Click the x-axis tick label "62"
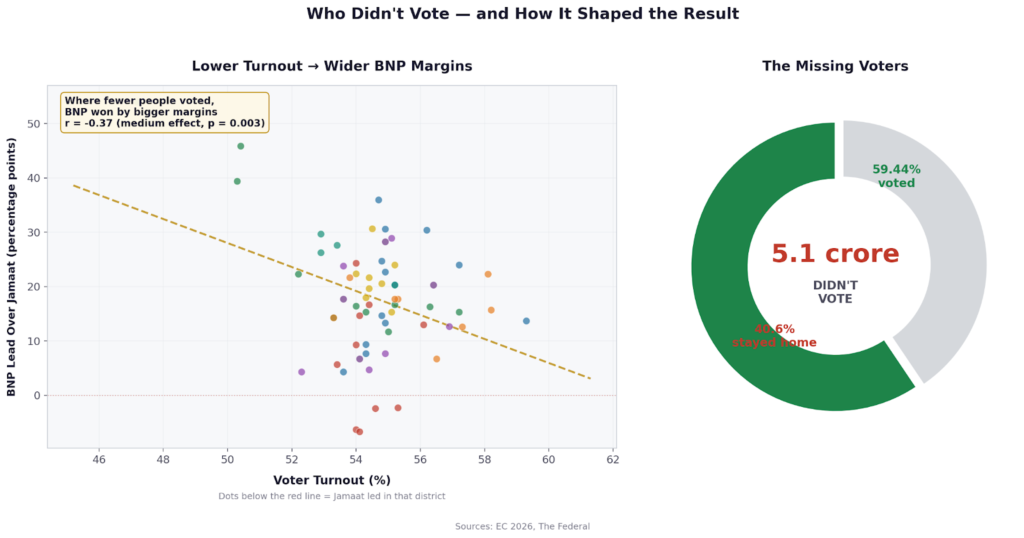 click(613, 460)
